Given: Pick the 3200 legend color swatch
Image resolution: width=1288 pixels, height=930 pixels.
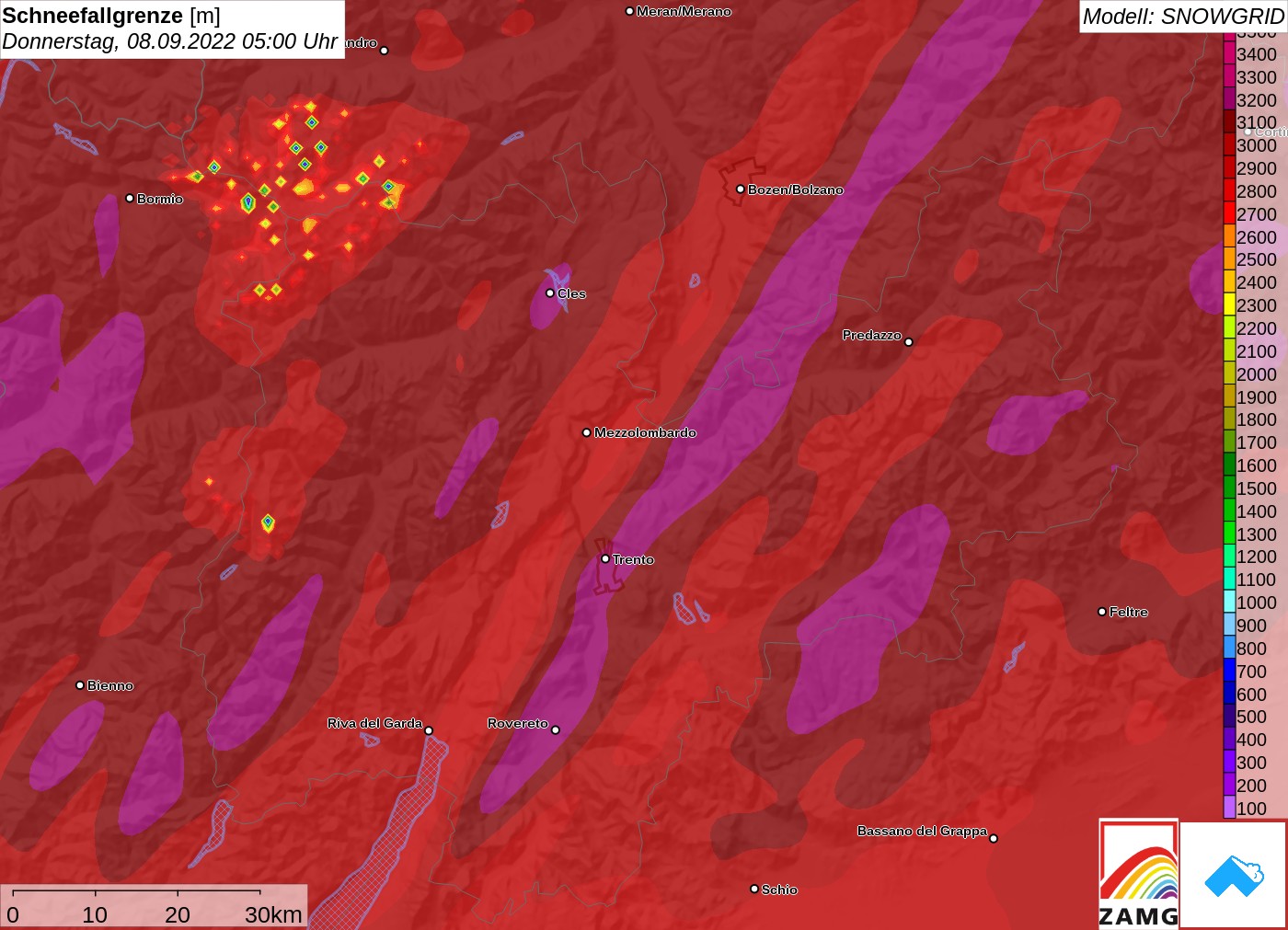Looking at the screenshot, I should point(1229,99).
